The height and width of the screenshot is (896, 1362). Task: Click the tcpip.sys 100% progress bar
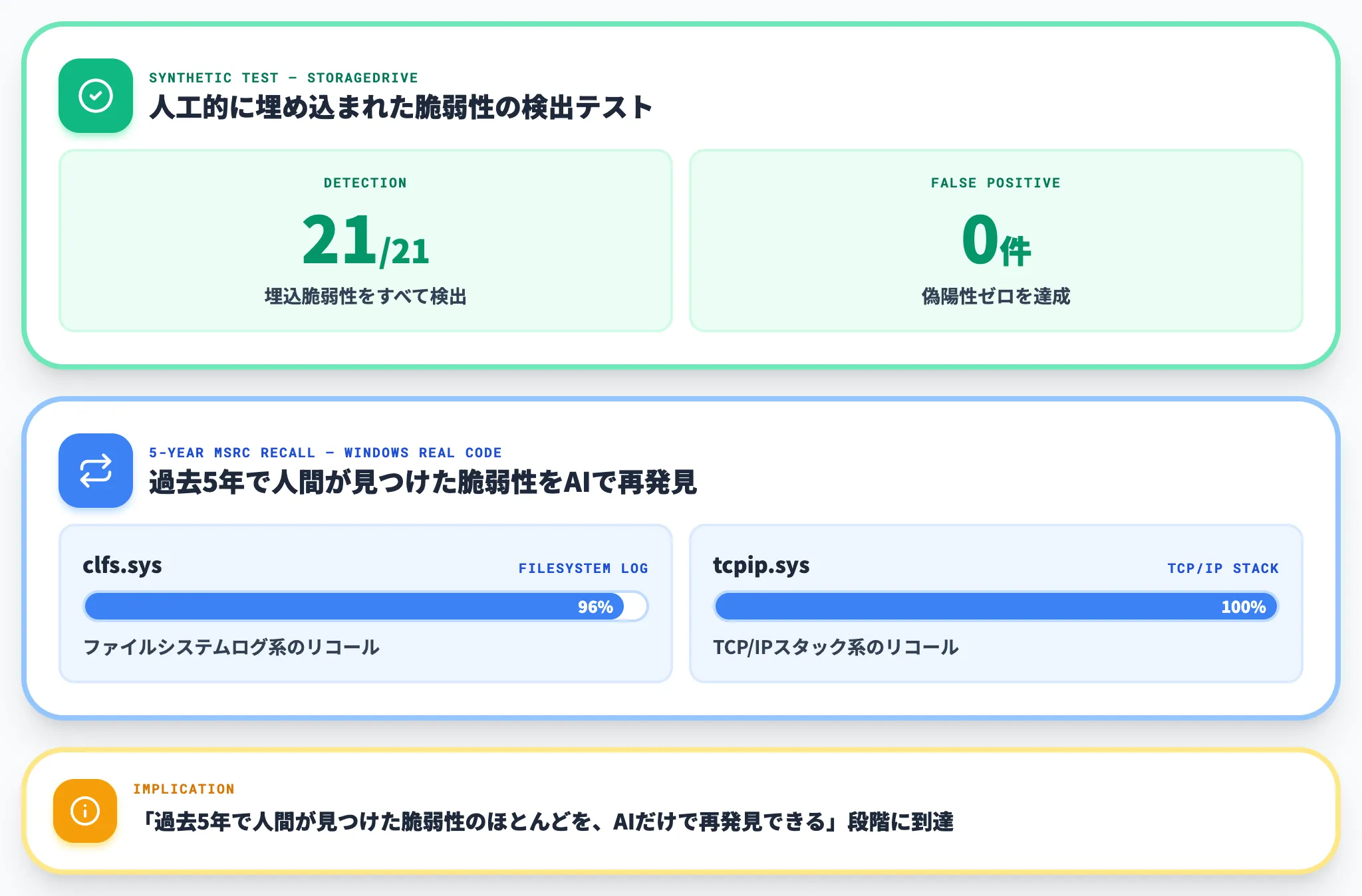pyautogui.click(x=996, y=606)
